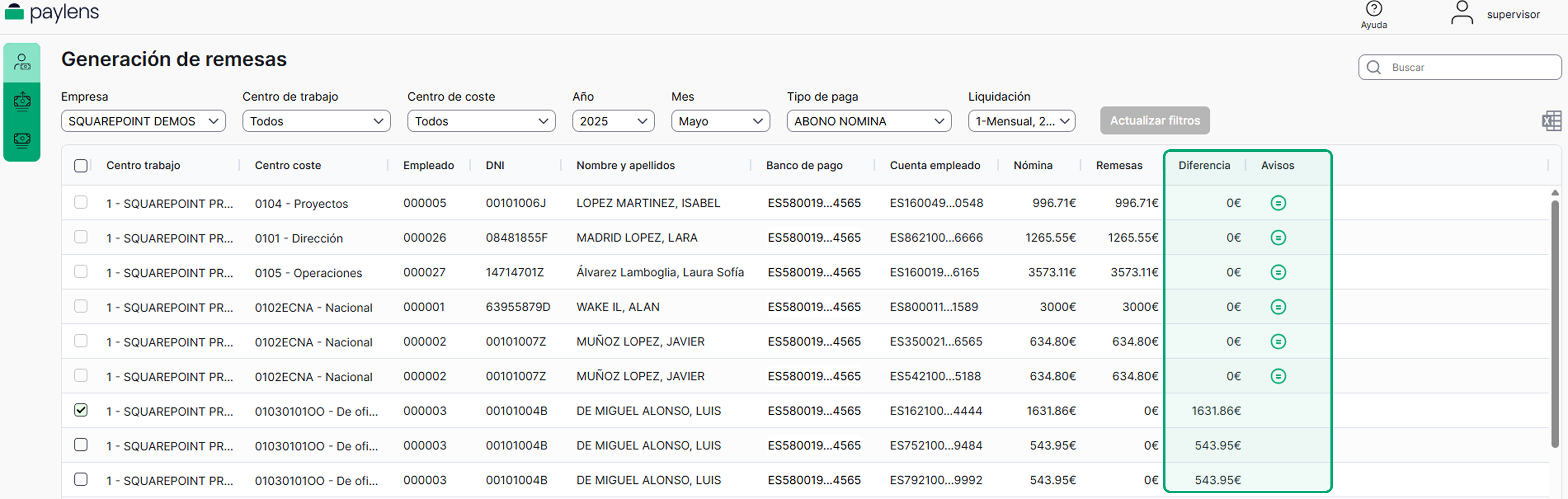1568x499 pixels.
Task: Click the Nómina column header
Action: [1032, 165]
